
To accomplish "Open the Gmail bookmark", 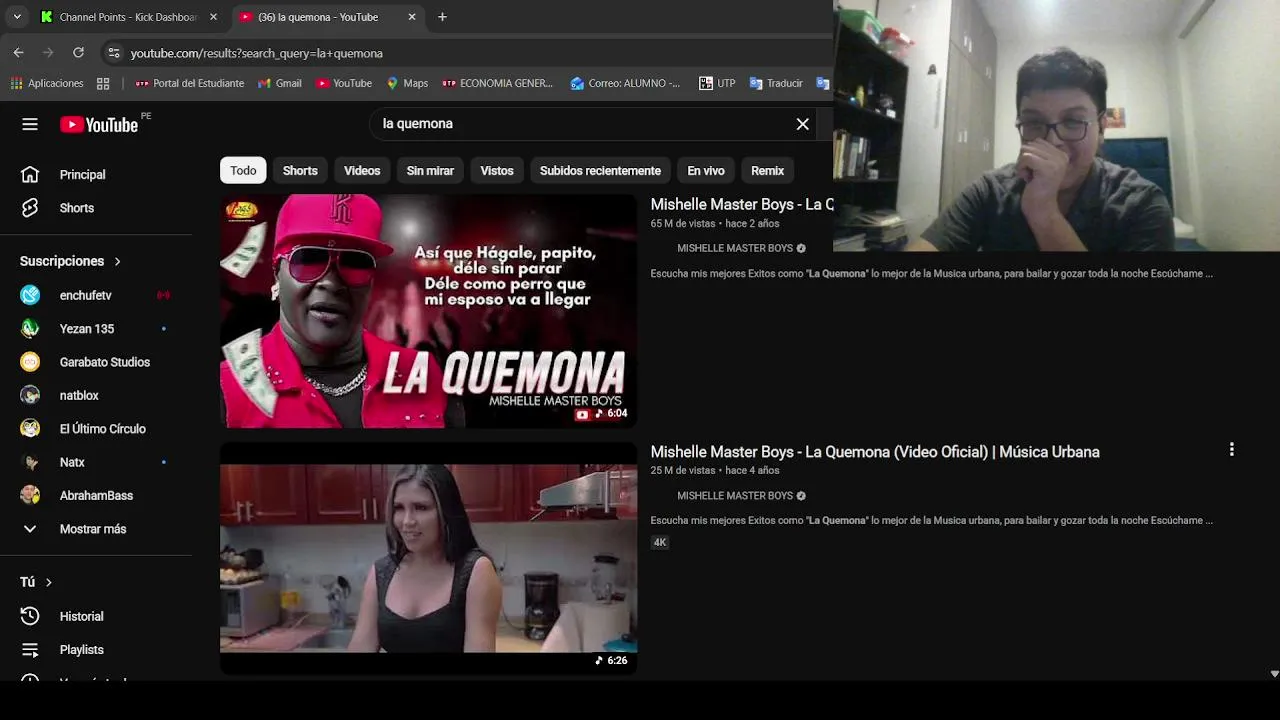I will [280, 83].
